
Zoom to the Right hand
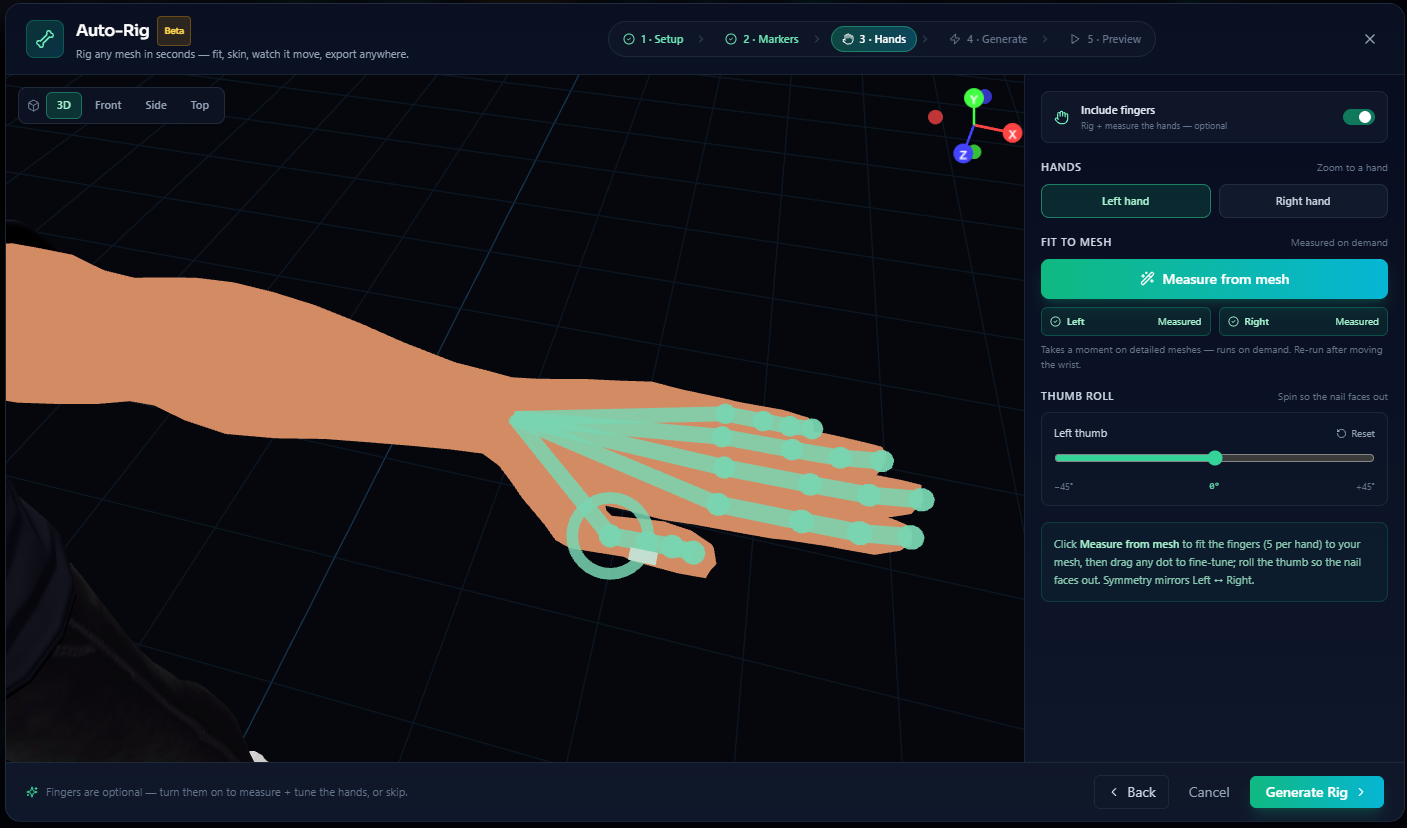(x=1303, y=201)
